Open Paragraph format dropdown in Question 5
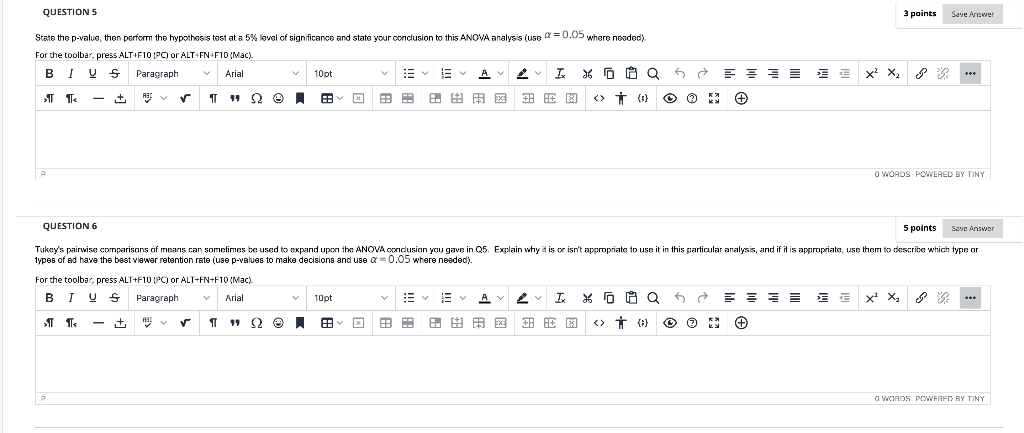 tap(173, 74)
